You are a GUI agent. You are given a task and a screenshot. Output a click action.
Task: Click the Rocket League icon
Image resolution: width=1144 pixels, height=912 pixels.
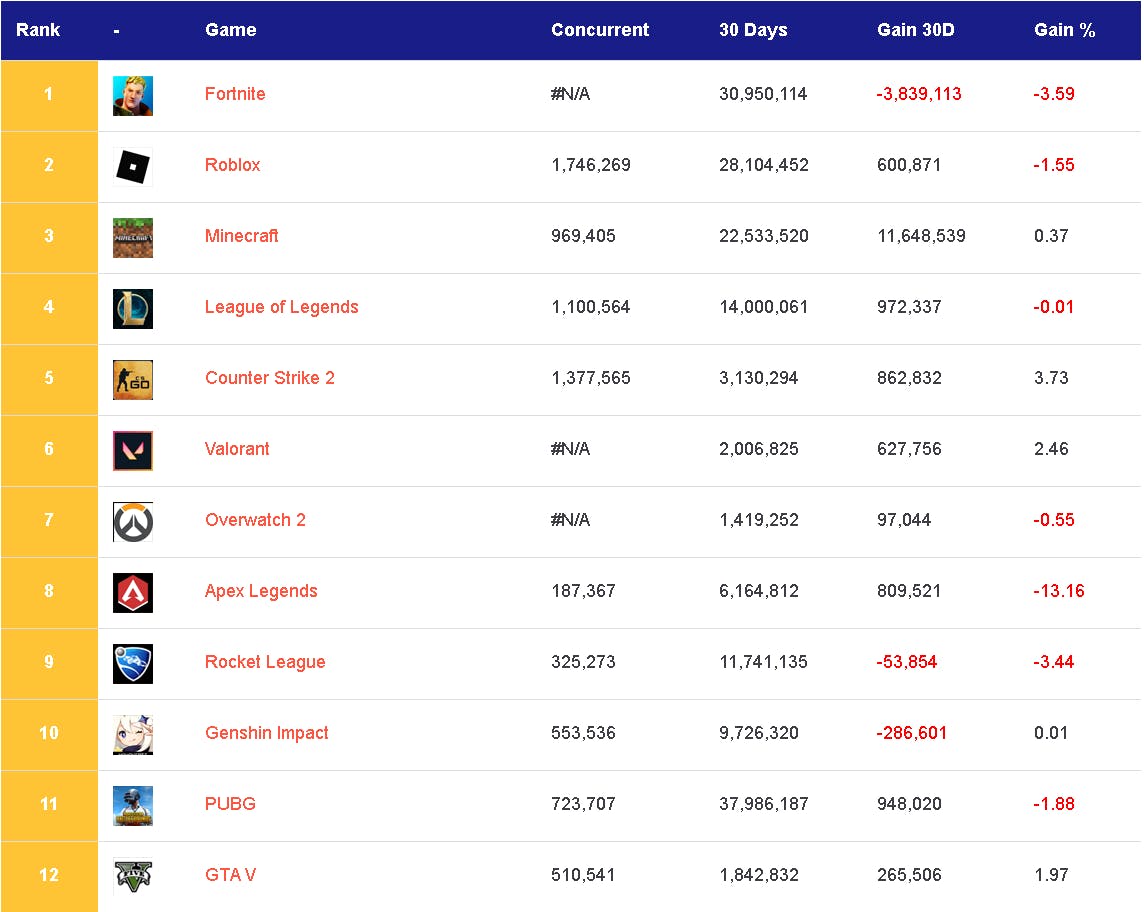coord(133,664)
